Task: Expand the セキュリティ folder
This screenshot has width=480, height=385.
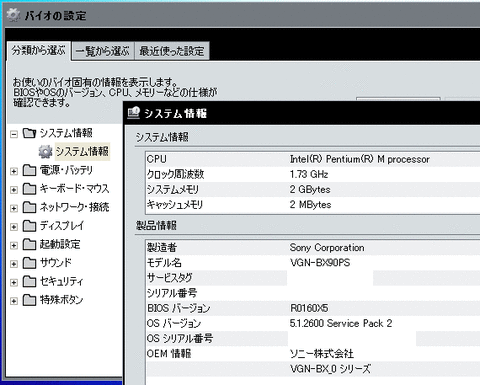Action: [14, 283]
